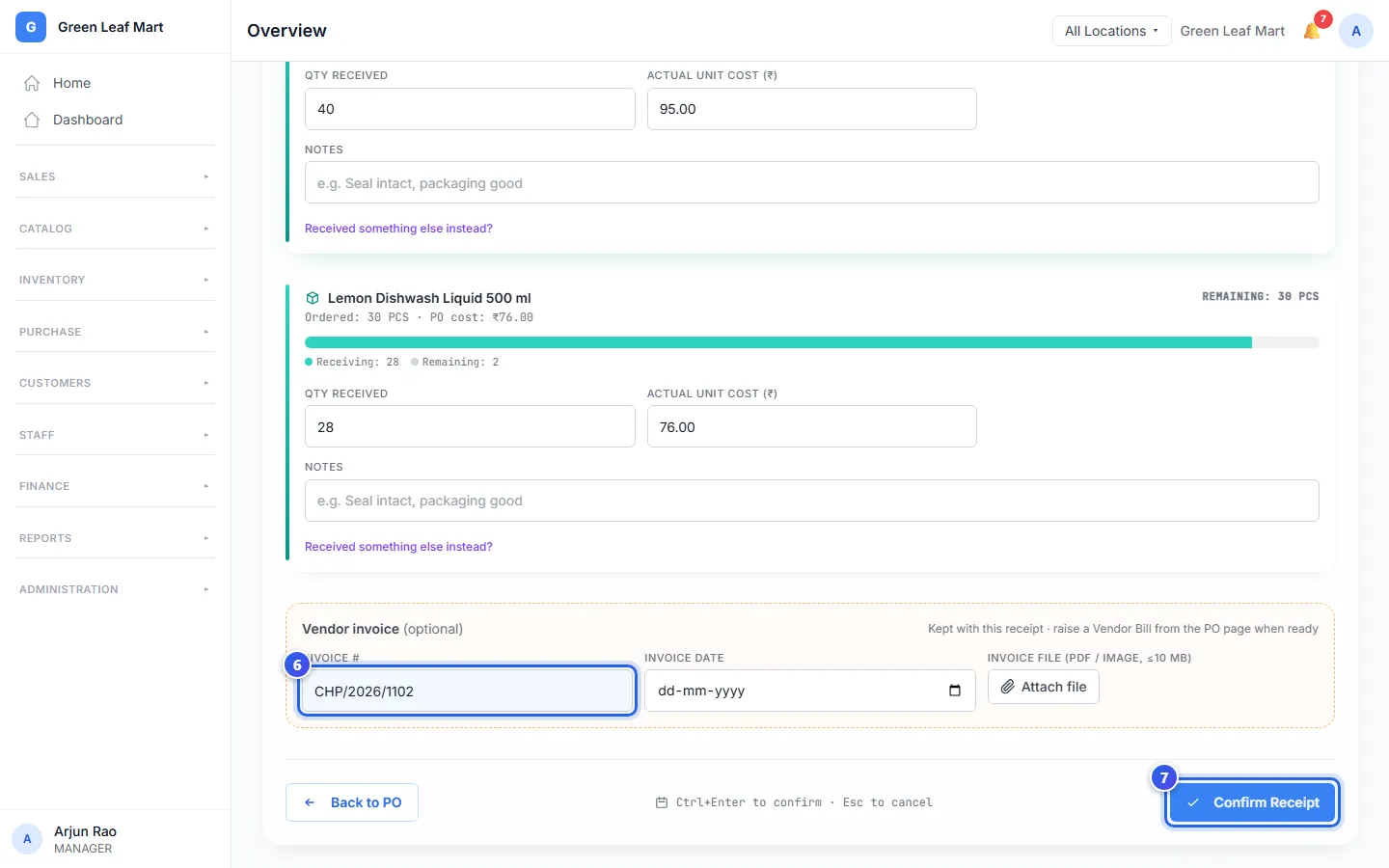Click the Lemon Dishwash receiving progress bar
Screen dimensions: 1389x868
pyautogui.click(x=812, y=342)
